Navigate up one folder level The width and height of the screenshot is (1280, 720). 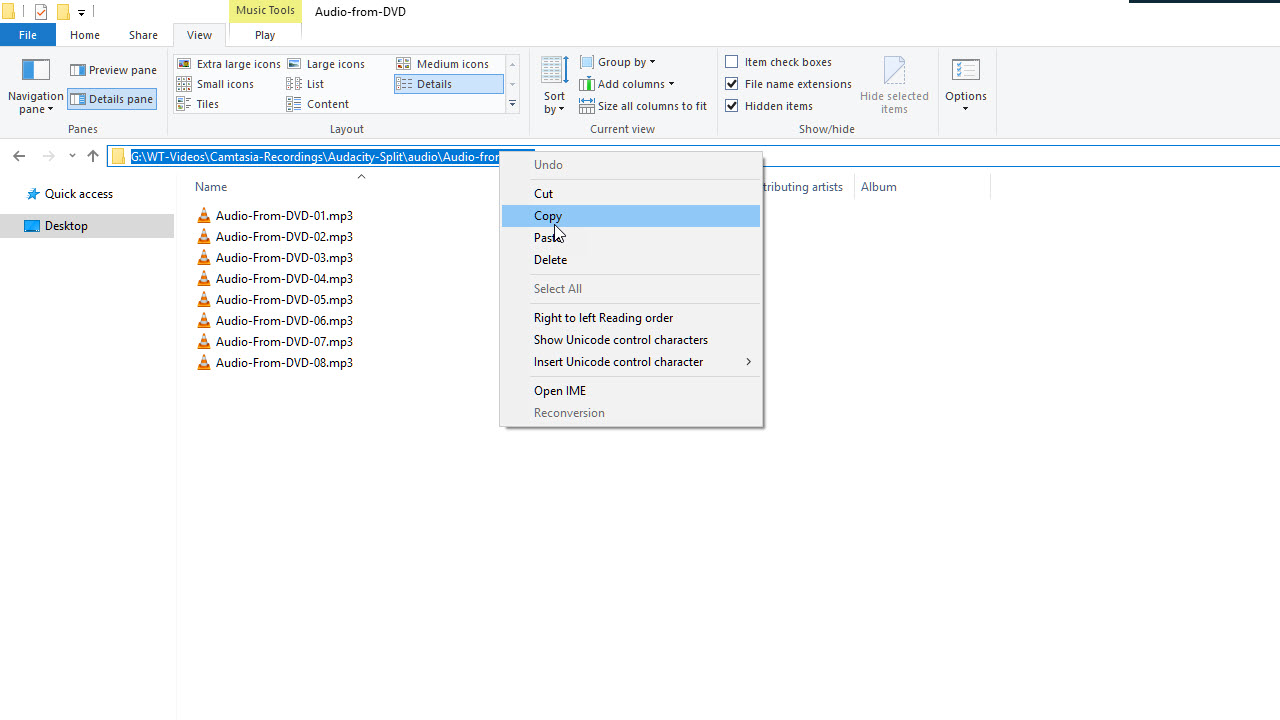92,156
